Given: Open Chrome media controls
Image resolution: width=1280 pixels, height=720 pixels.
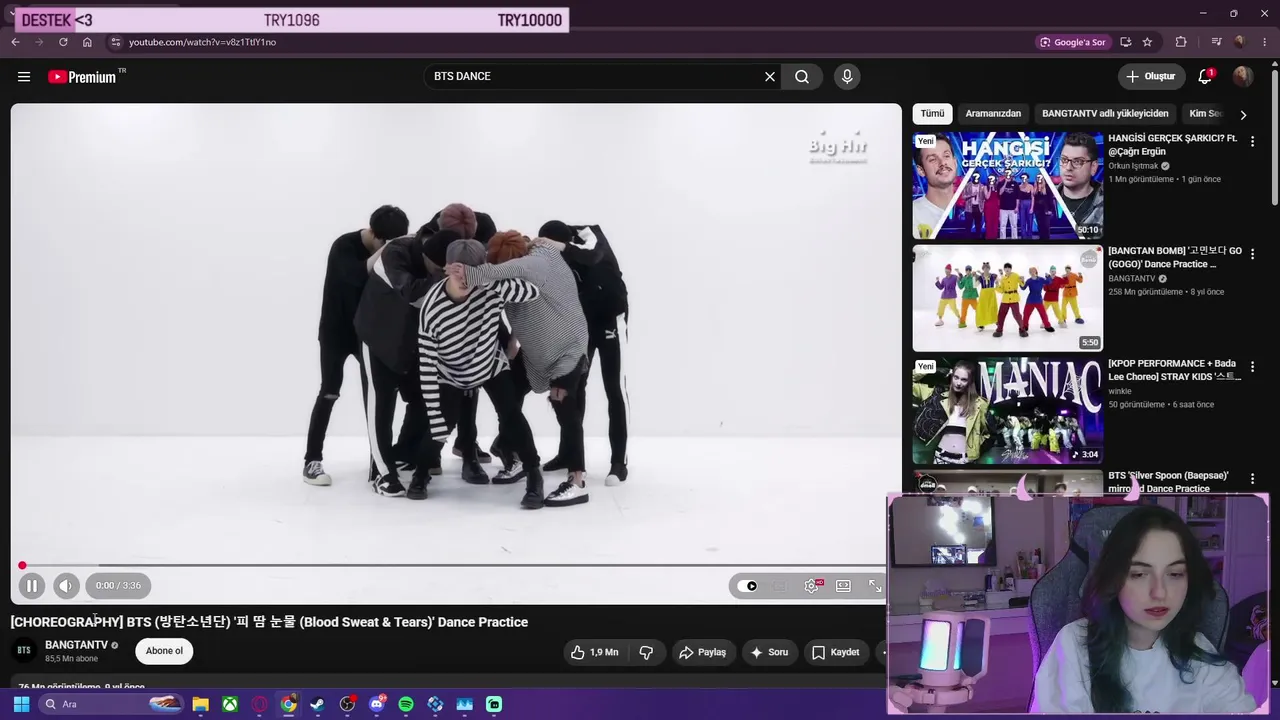Looking at the screenshot, I should (1216, 42).
